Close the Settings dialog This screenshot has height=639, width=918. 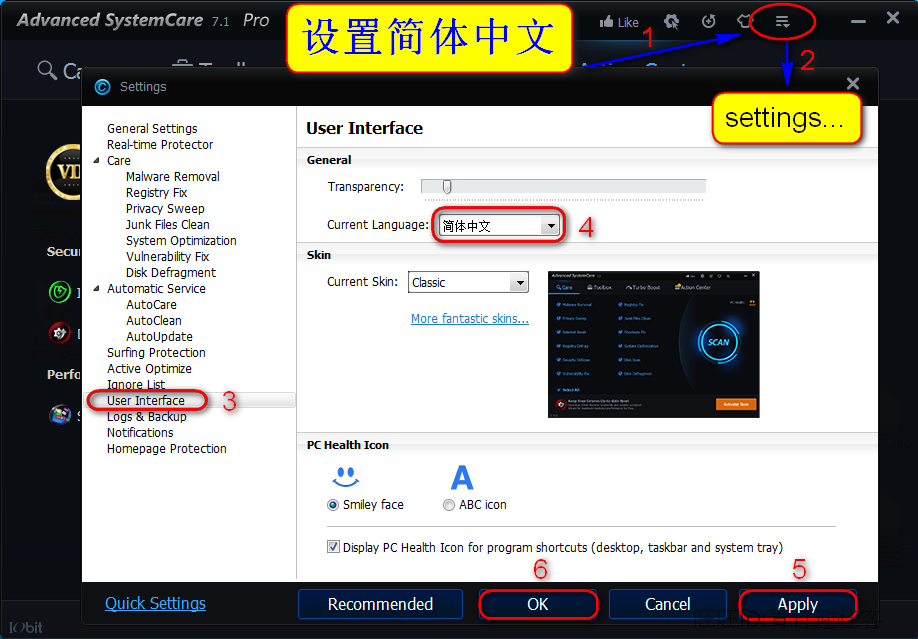[x=852, y=84]
